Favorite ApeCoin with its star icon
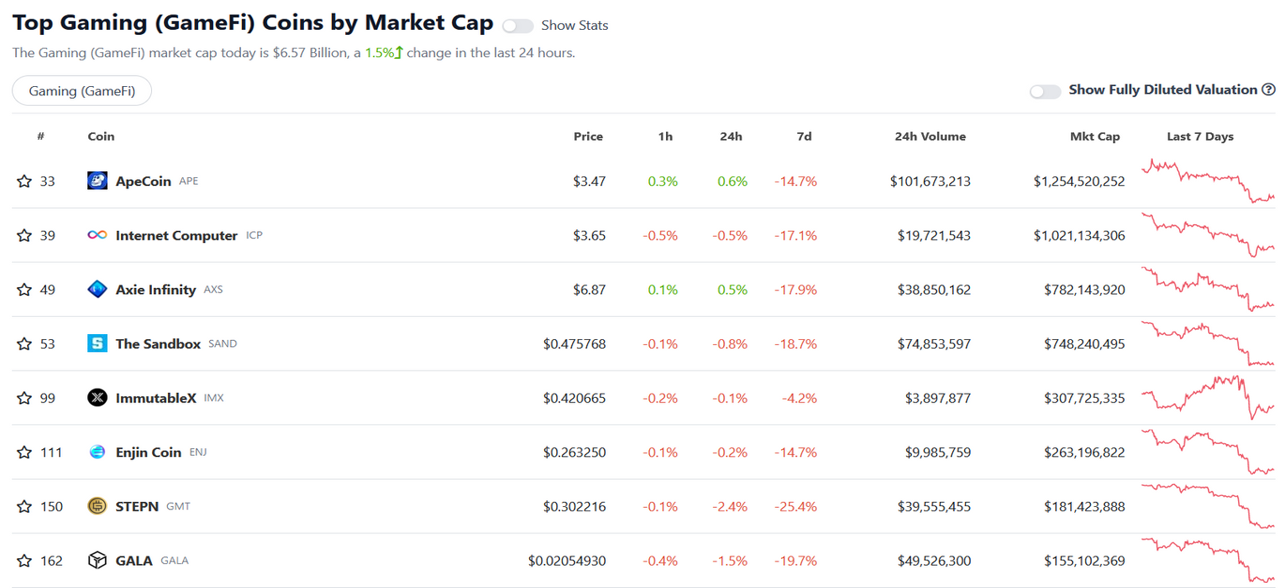Image resolution: width=1285 pixels, height=588 pixels. coord(24,181)
